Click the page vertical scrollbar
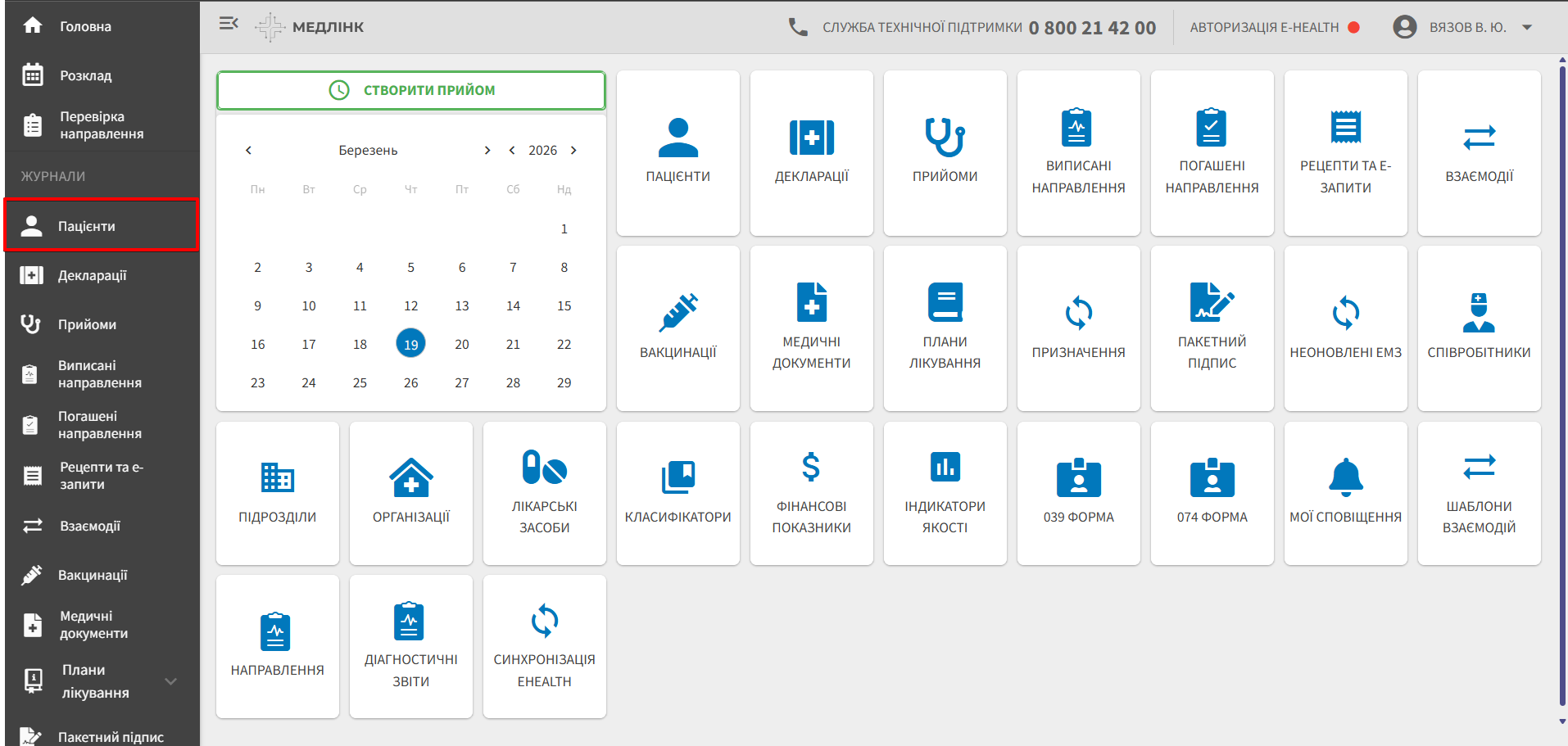The width and height of the screenshot is (1568, 746). (1561, 385)
